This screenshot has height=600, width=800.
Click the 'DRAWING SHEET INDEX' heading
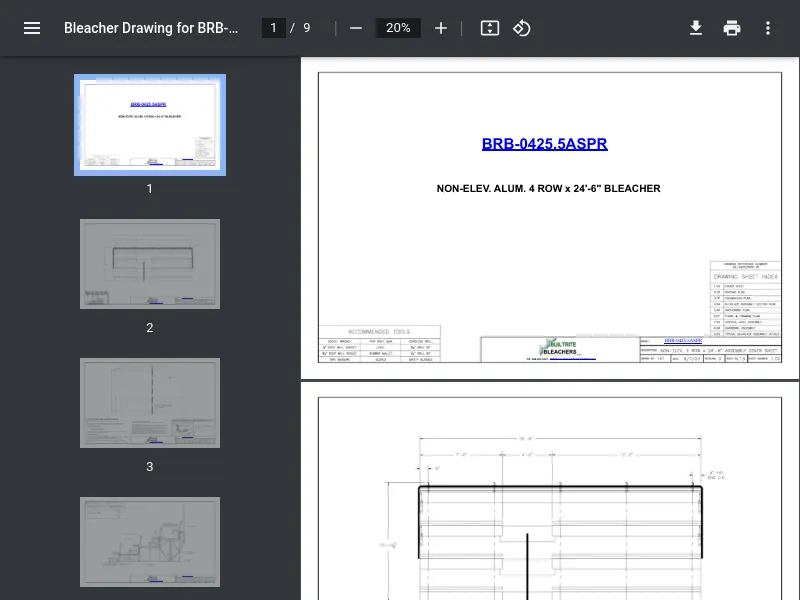(745, 277)
